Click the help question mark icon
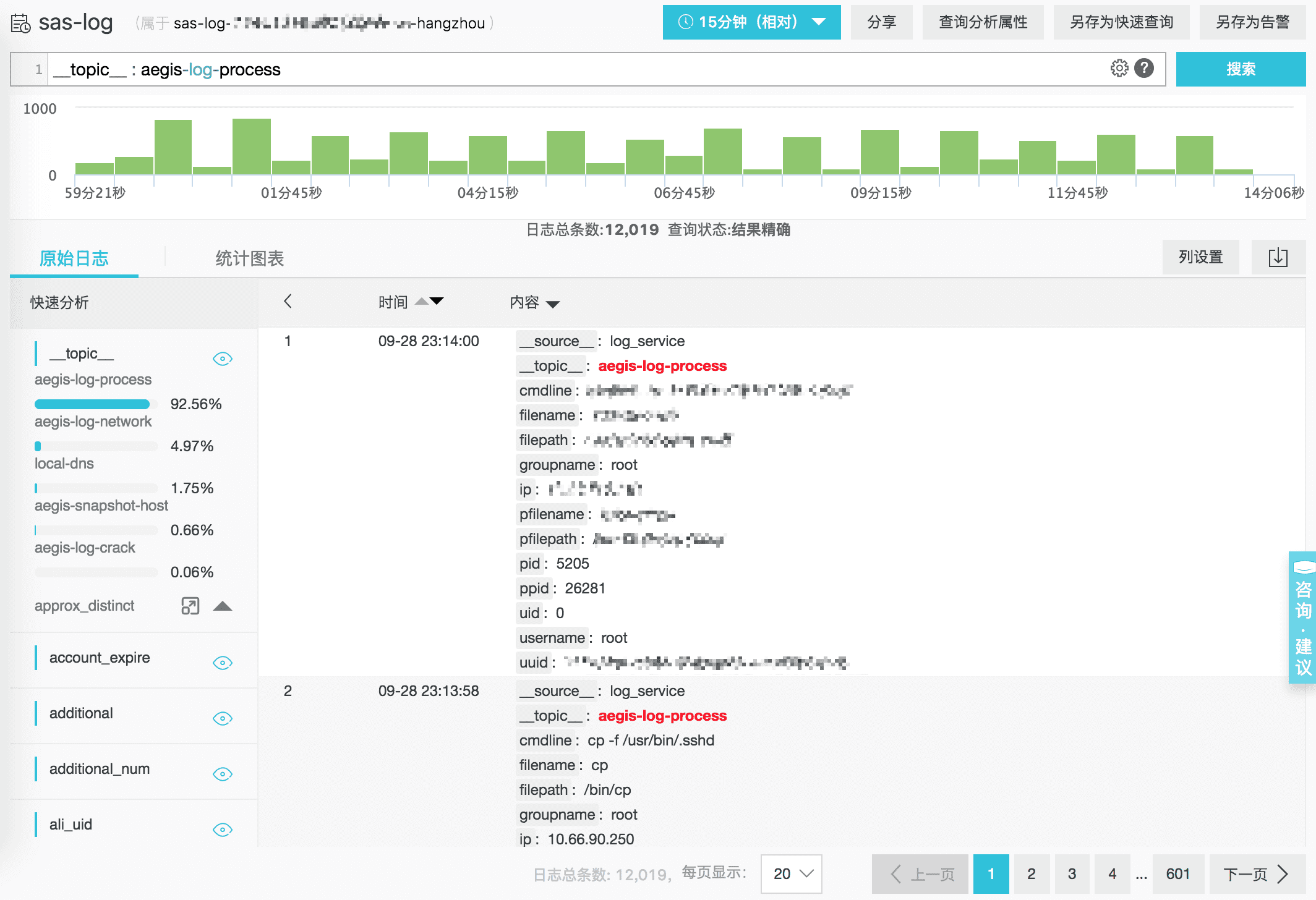The image size is (1316, 900). (x=1147, y=69)
